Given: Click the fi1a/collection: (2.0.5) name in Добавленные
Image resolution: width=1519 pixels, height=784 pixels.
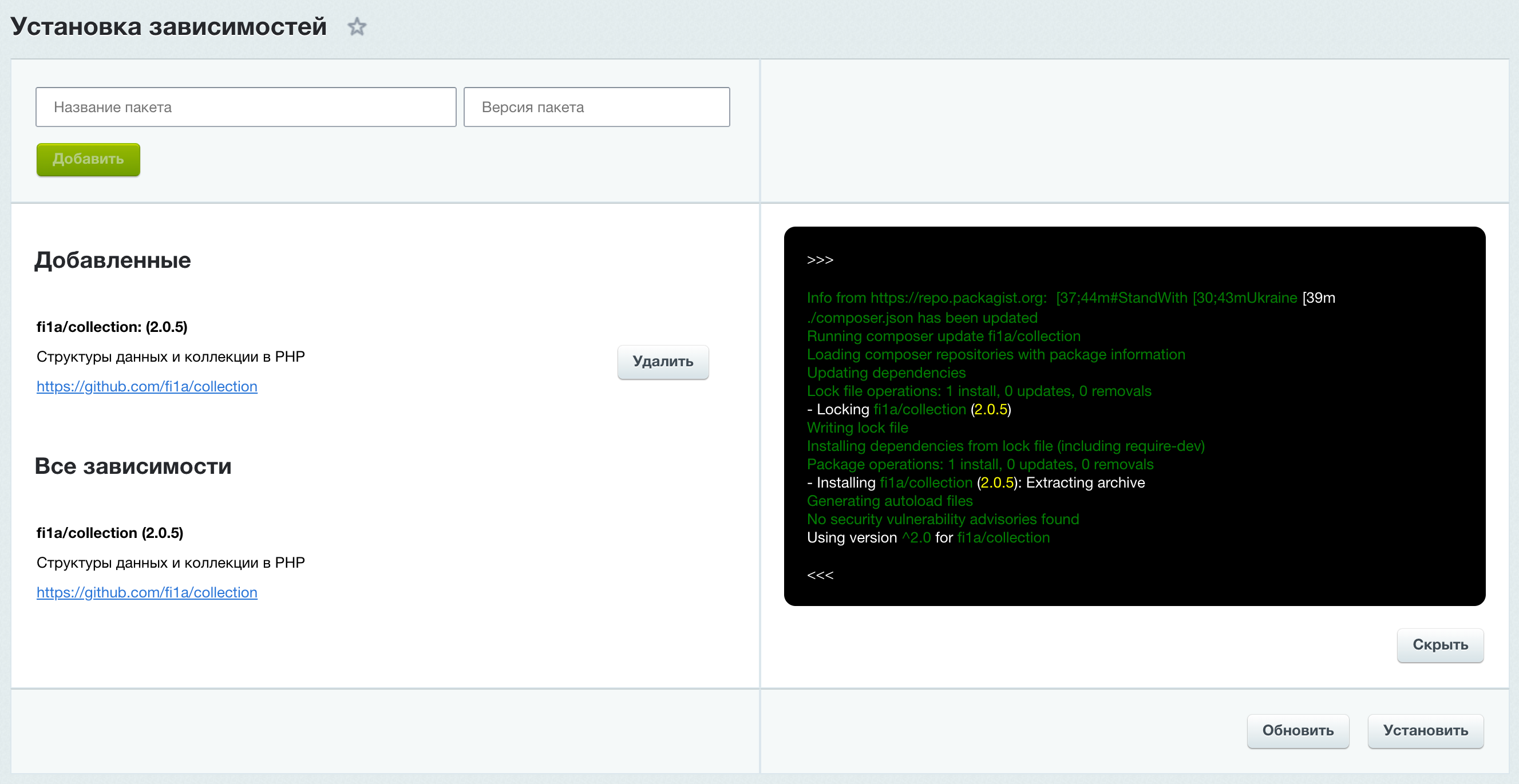Looking at the screenshot, I should (x=112, y=327).
